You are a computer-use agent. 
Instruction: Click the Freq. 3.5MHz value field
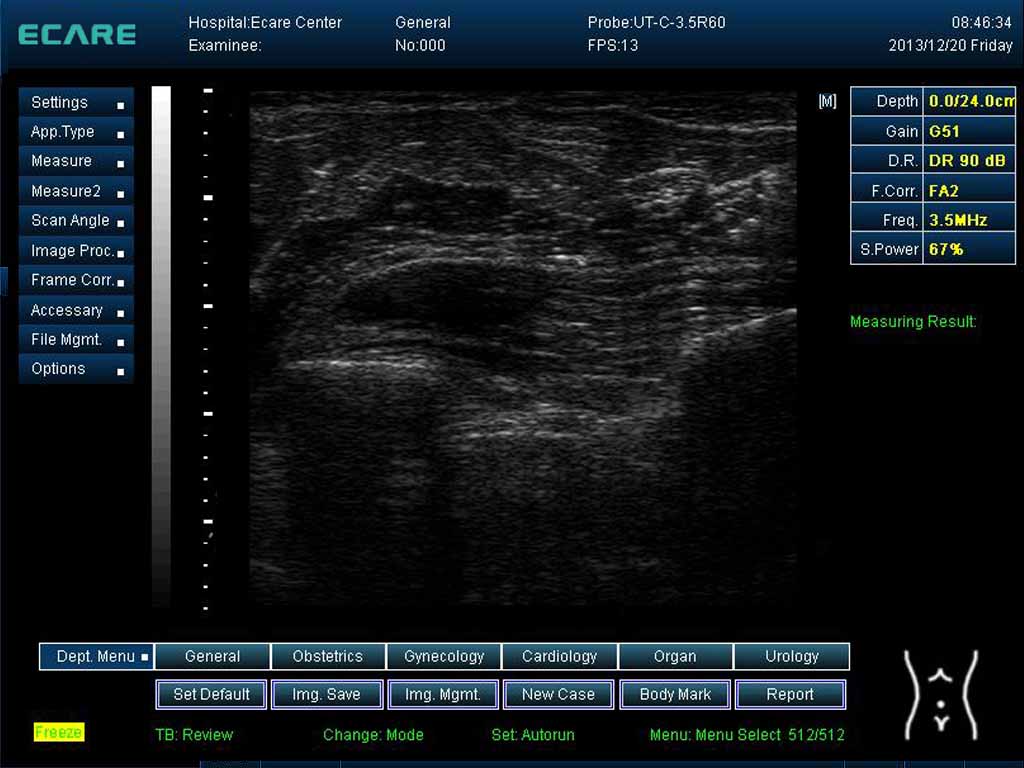(968, 219)
